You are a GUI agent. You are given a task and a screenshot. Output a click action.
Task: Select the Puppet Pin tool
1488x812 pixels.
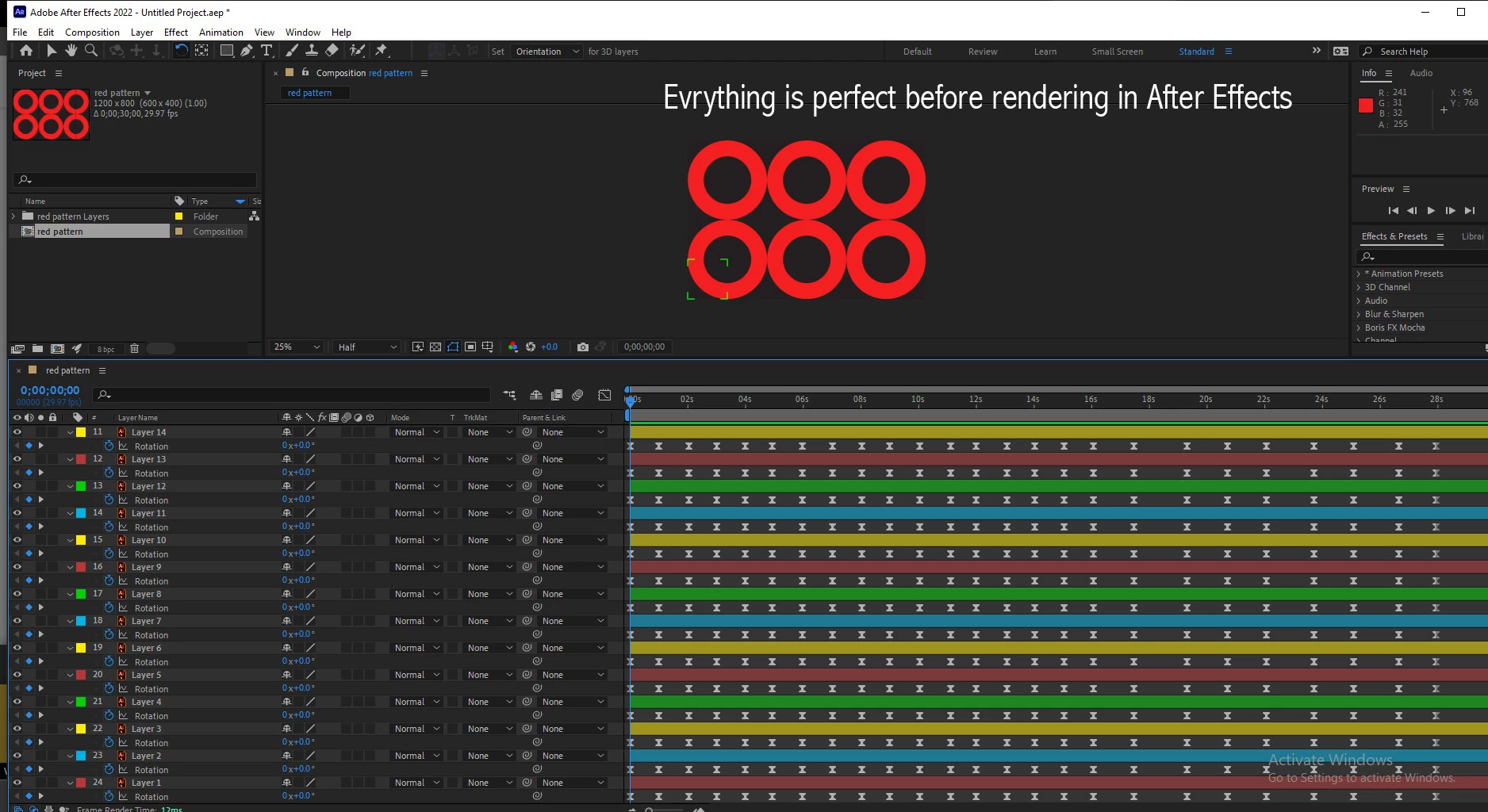coord(382,51)
